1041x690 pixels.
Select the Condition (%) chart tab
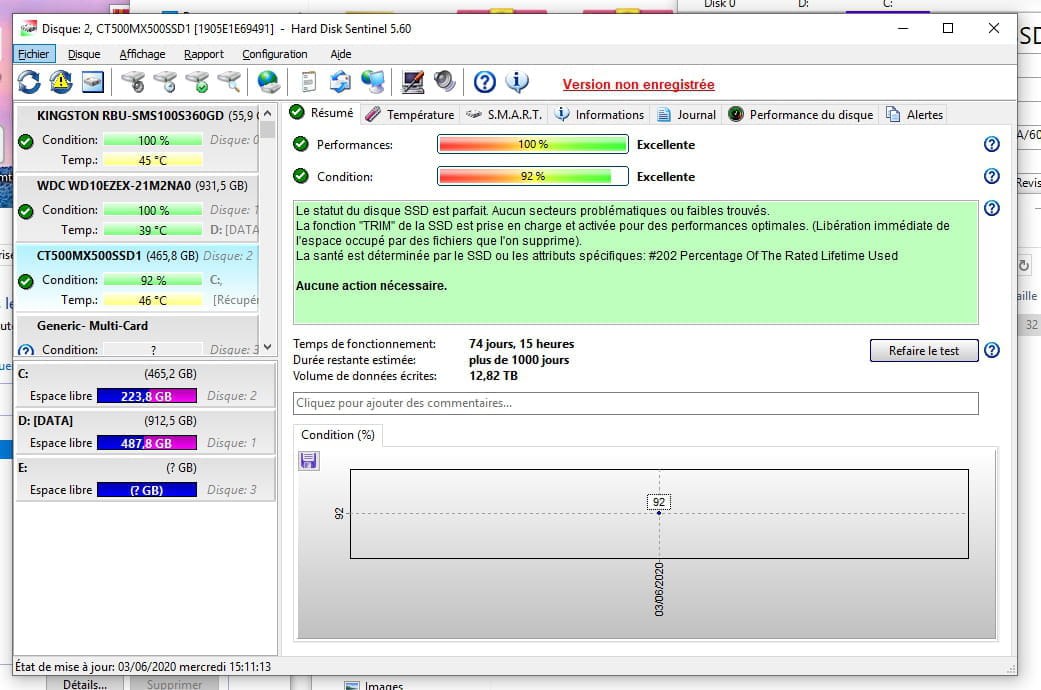(338, 434)
